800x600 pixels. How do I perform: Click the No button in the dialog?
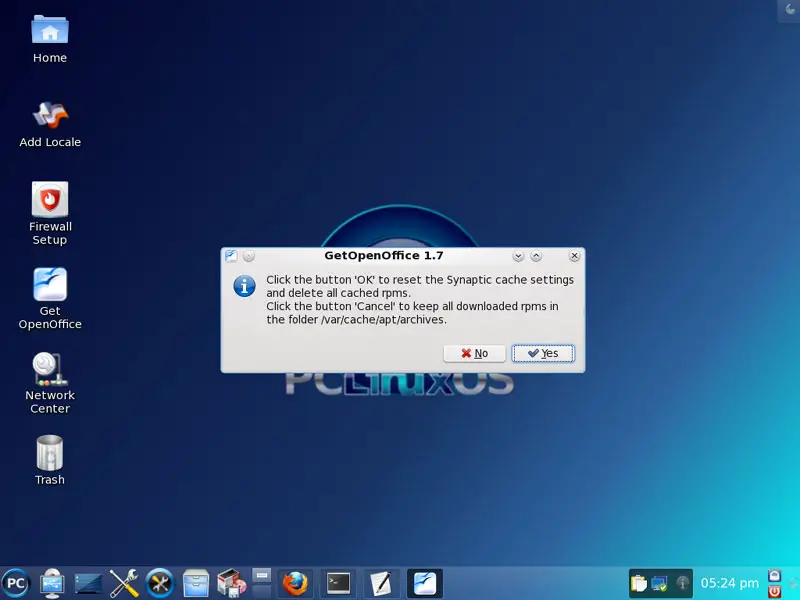474,354
